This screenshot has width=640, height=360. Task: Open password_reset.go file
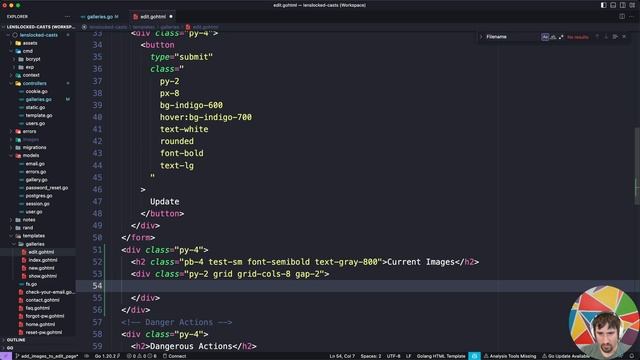pos(47,188)
